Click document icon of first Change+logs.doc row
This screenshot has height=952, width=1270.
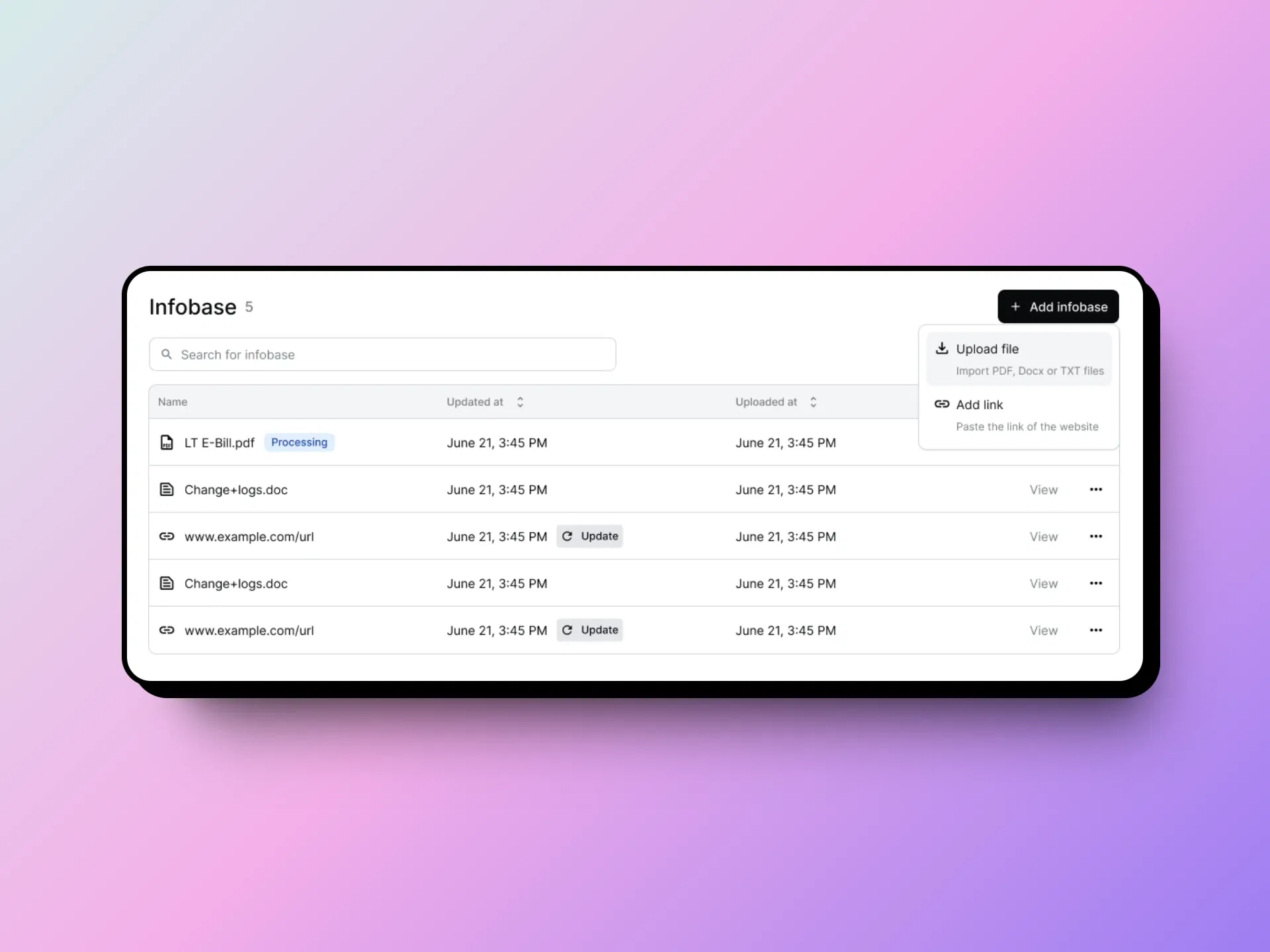[167, 489]
